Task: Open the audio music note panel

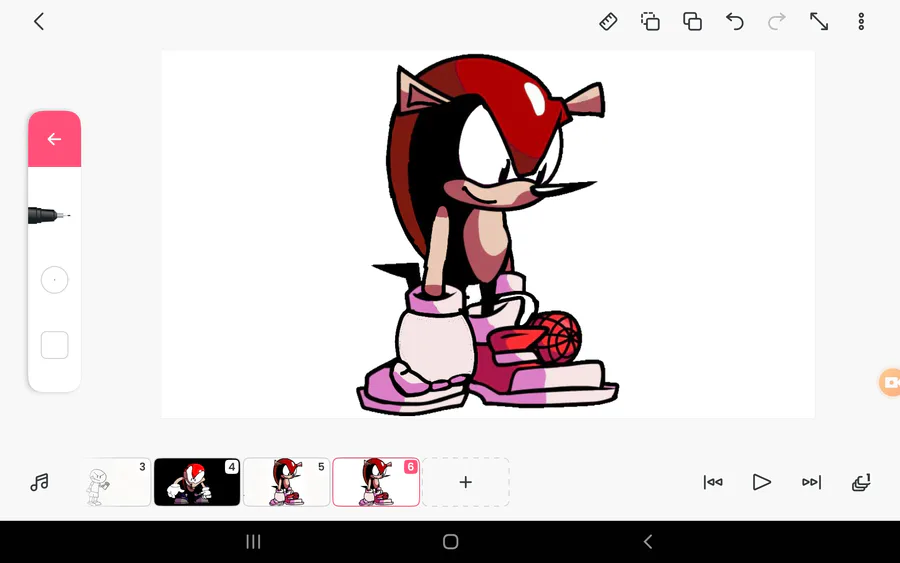Action: (39, 482)
